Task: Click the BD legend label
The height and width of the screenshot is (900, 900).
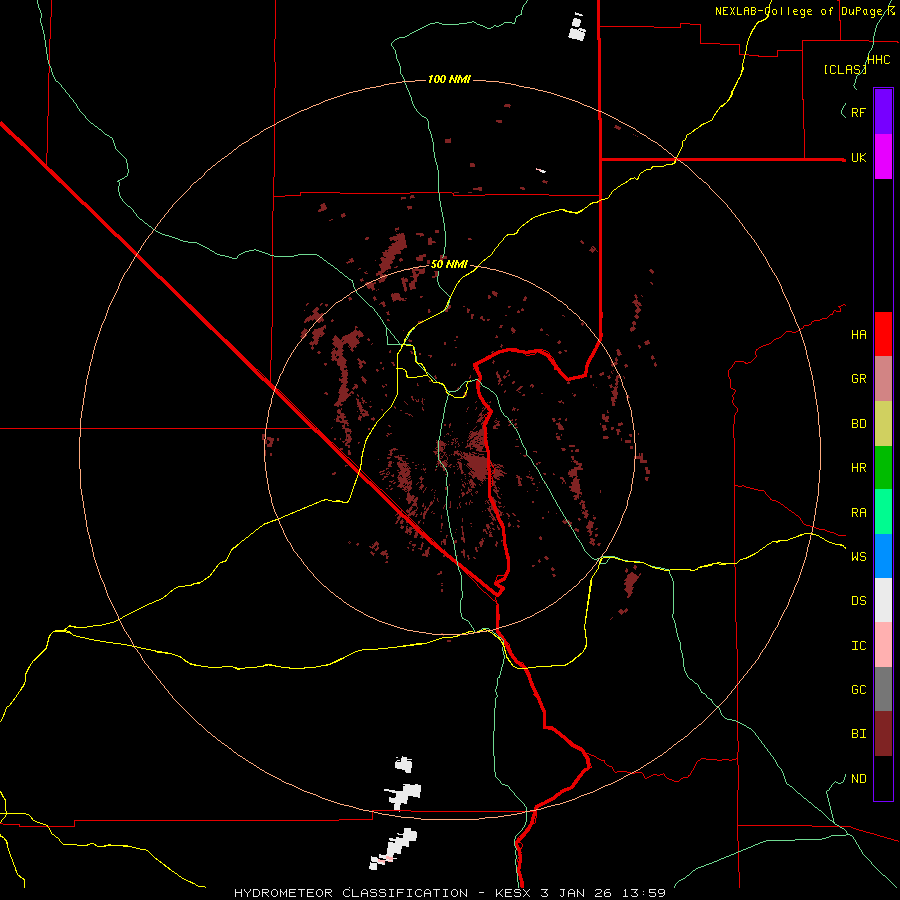Action: pyautogui.click(x=858, y=423)
